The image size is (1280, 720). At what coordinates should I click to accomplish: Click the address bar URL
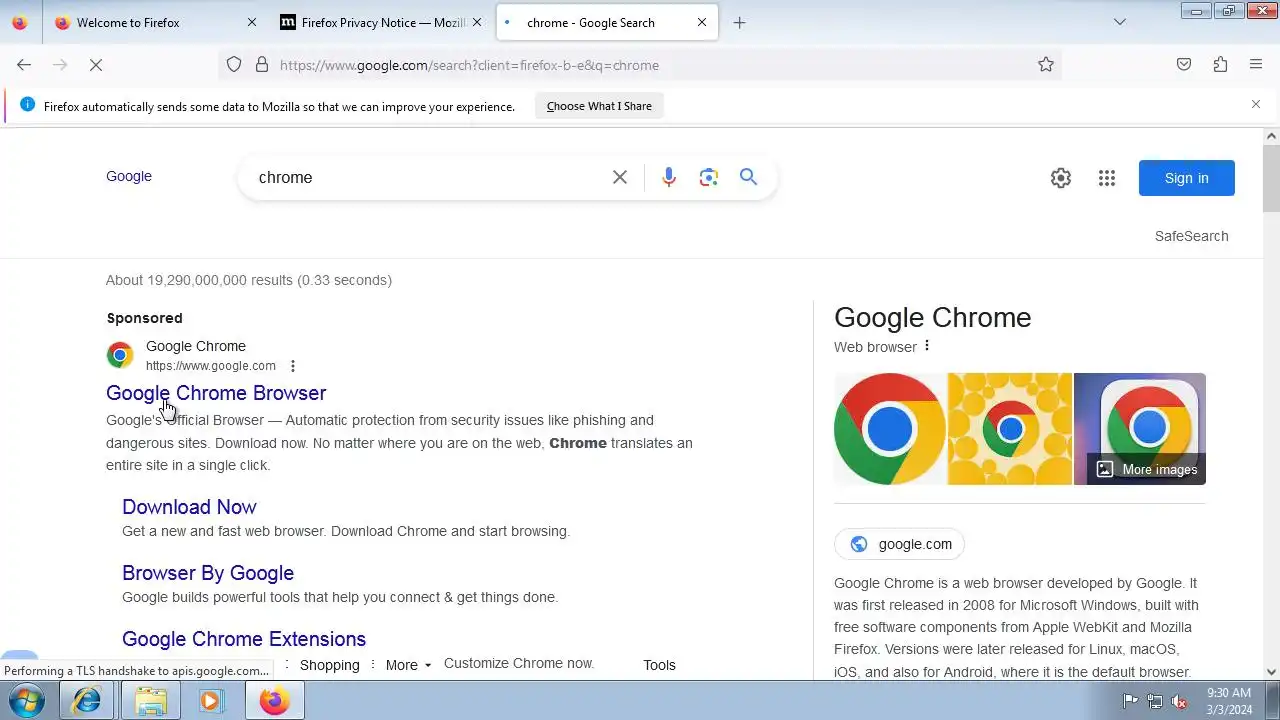[469, 65]
